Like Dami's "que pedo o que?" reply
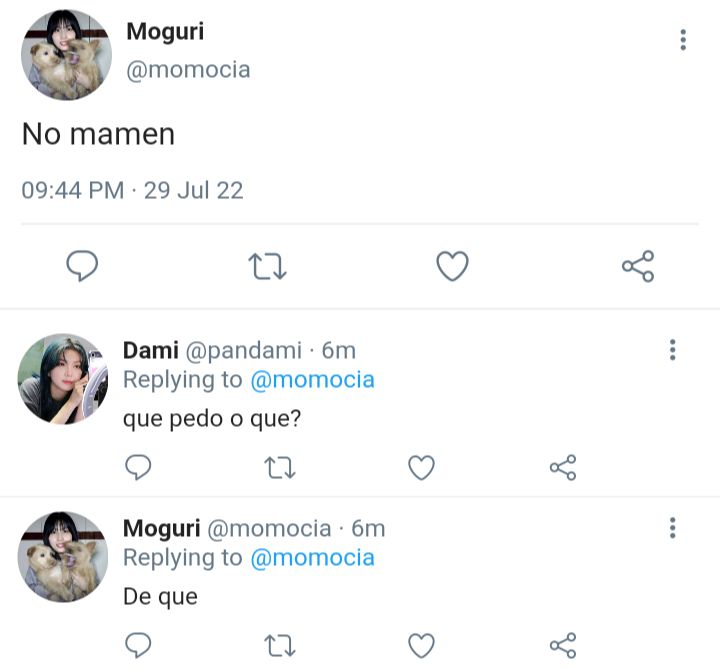 point(422,467)
